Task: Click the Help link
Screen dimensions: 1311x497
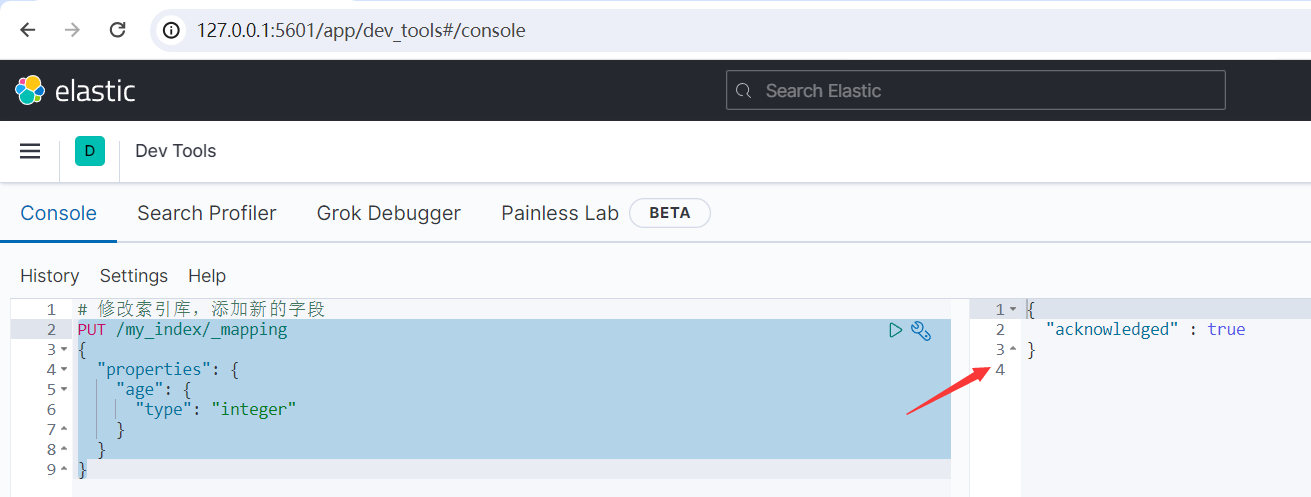Action: 207,276
